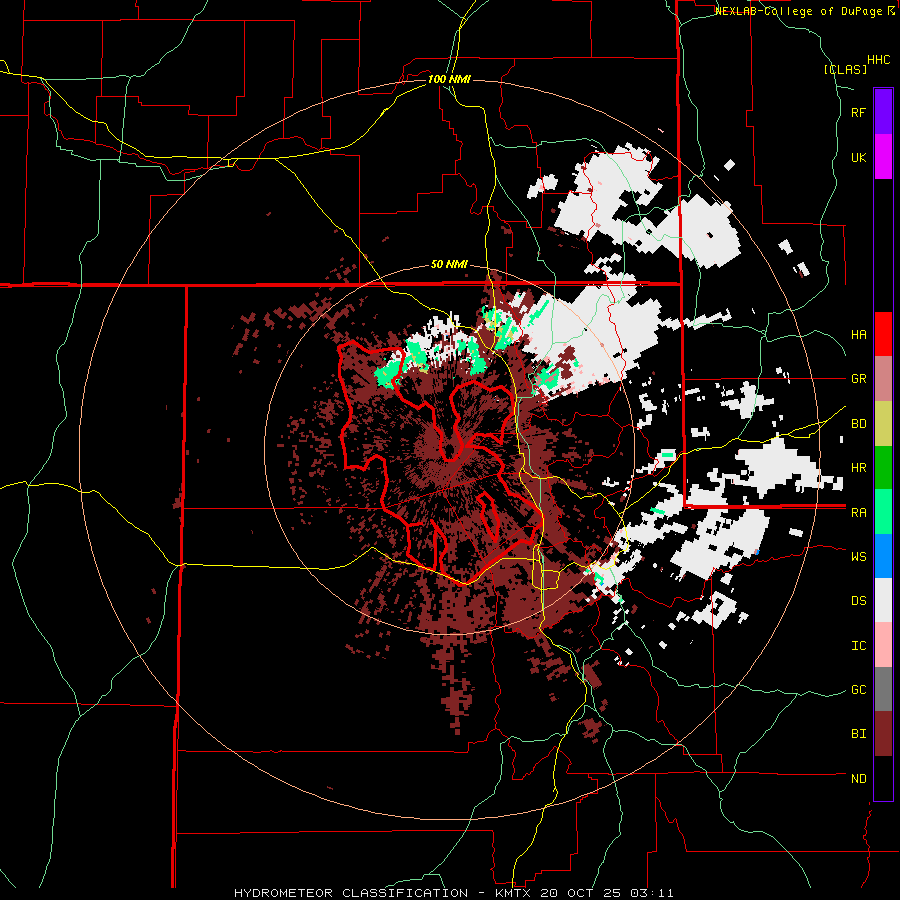Click the RF purple legend color
This screenshot has height=900, width=900.
pos(883,111)
